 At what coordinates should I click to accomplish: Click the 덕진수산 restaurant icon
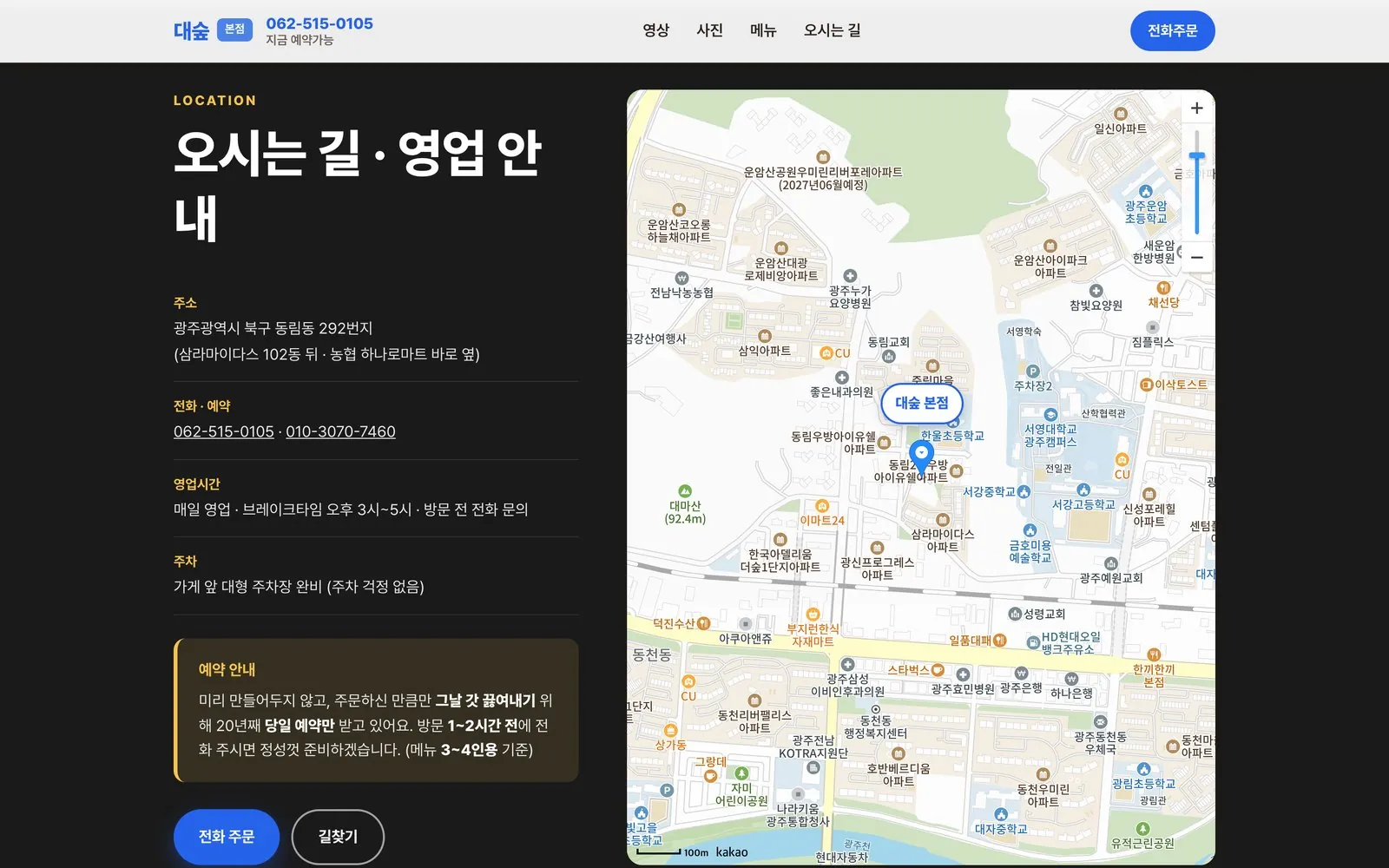click(704, 623)
